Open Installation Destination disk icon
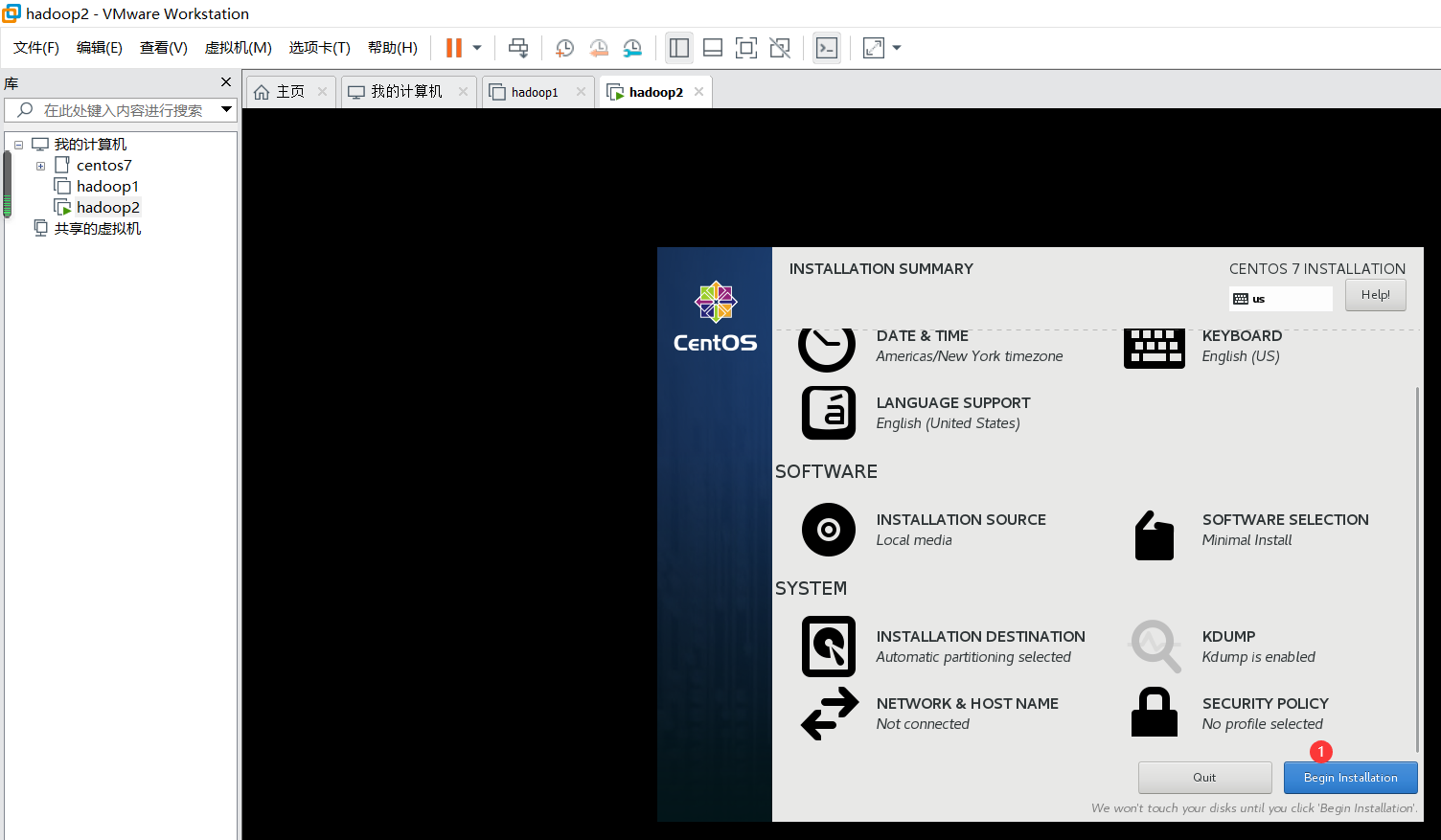This screenshot has width=1441, height=840. pyautogui.click(x=829, y=647)
